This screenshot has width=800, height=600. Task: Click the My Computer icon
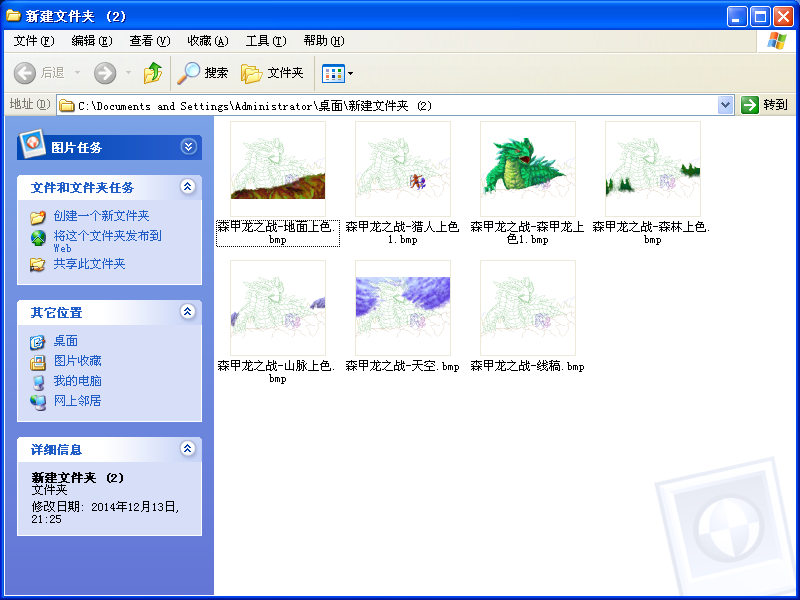click(38, 382)
